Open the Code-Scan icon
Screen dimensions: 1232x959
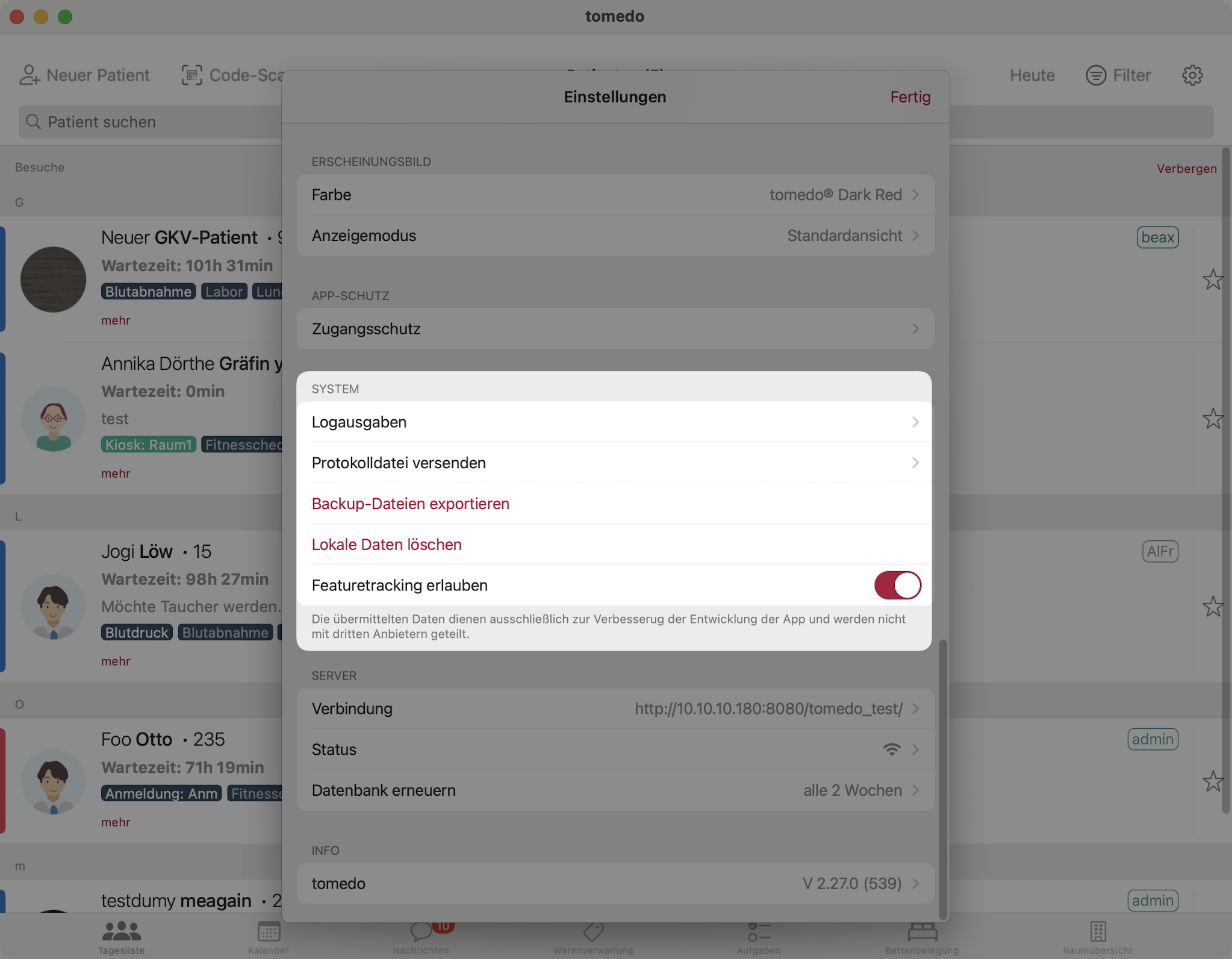tap(192, 75)
